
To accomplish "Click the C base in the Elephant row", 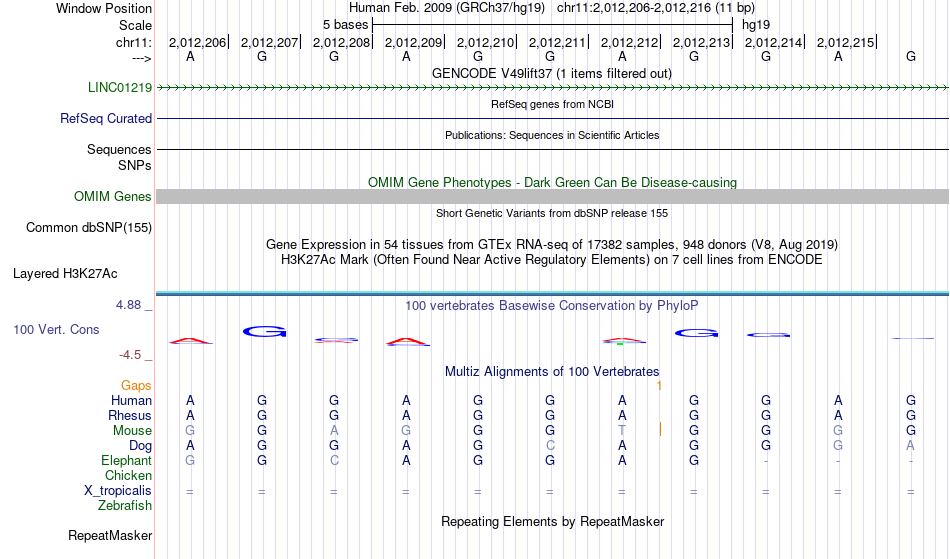I will tap(334, 461).
